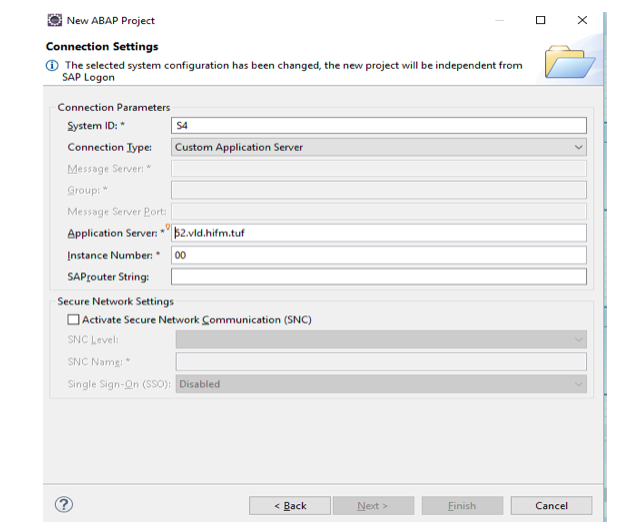Enable Activate Secure Network Communication checkbox
Viewport: 628px width, 532px height.
coord(73,320)
